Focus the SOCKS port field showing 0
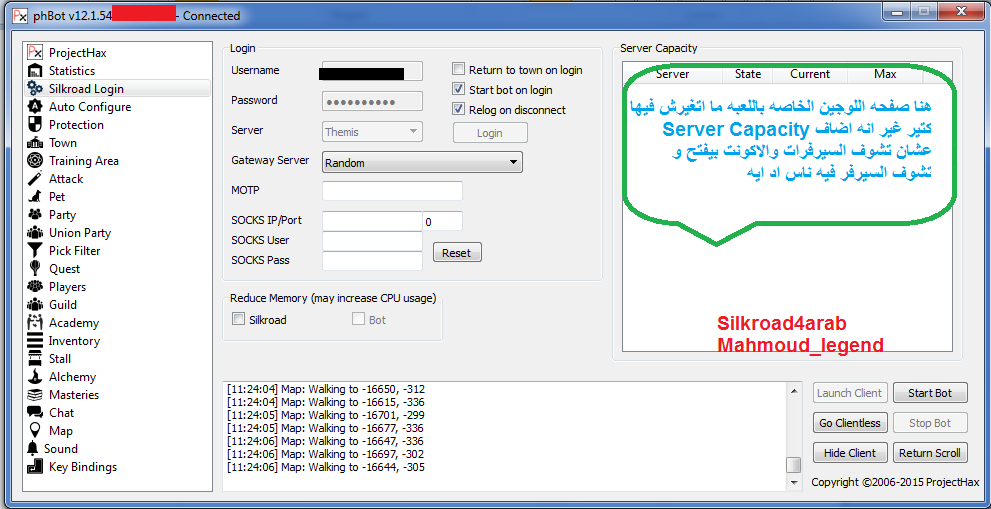The height and width of the screenshot is (509, 991). pos(442,221)
